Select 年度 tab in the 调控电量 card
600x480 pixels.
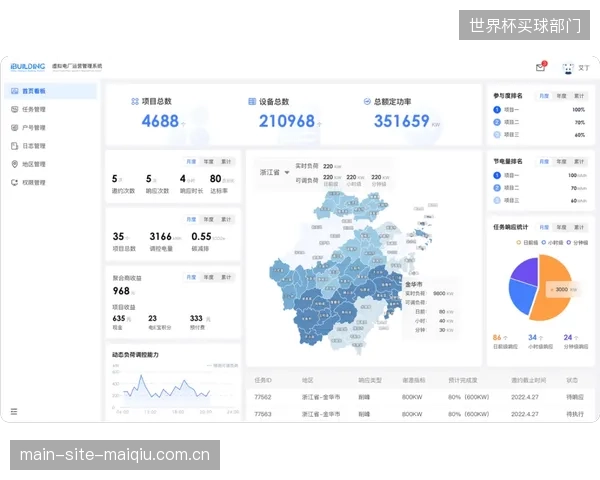click(x=209, y=219)
